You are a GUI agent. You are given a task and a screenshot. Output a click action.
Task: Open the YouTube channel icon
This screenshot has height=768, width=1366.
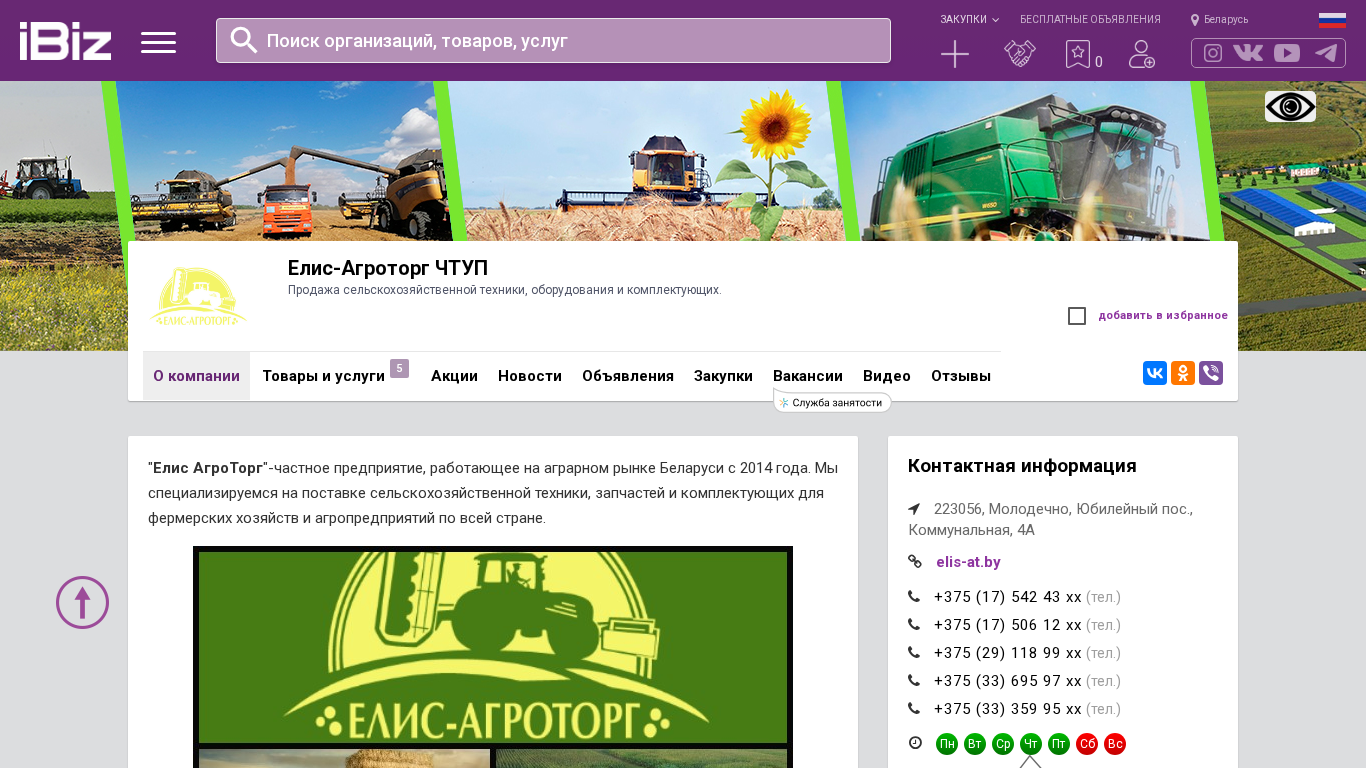[x=1287, y=53]
